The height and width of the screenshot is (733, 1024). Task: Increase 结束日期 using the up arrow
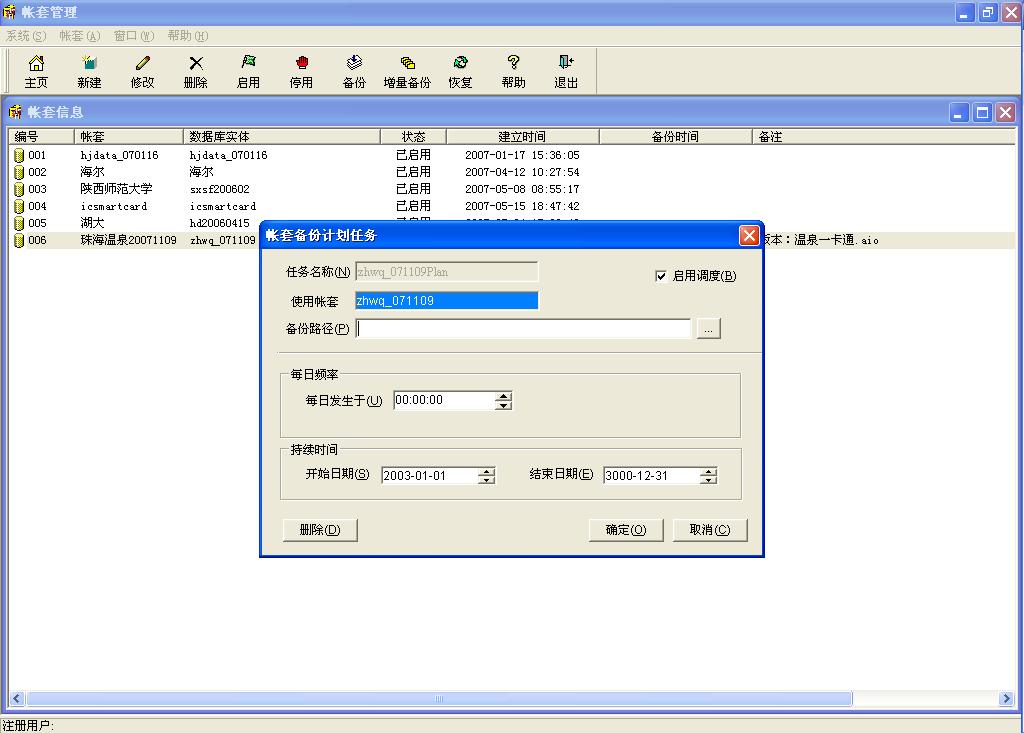[x=708, y=472]
